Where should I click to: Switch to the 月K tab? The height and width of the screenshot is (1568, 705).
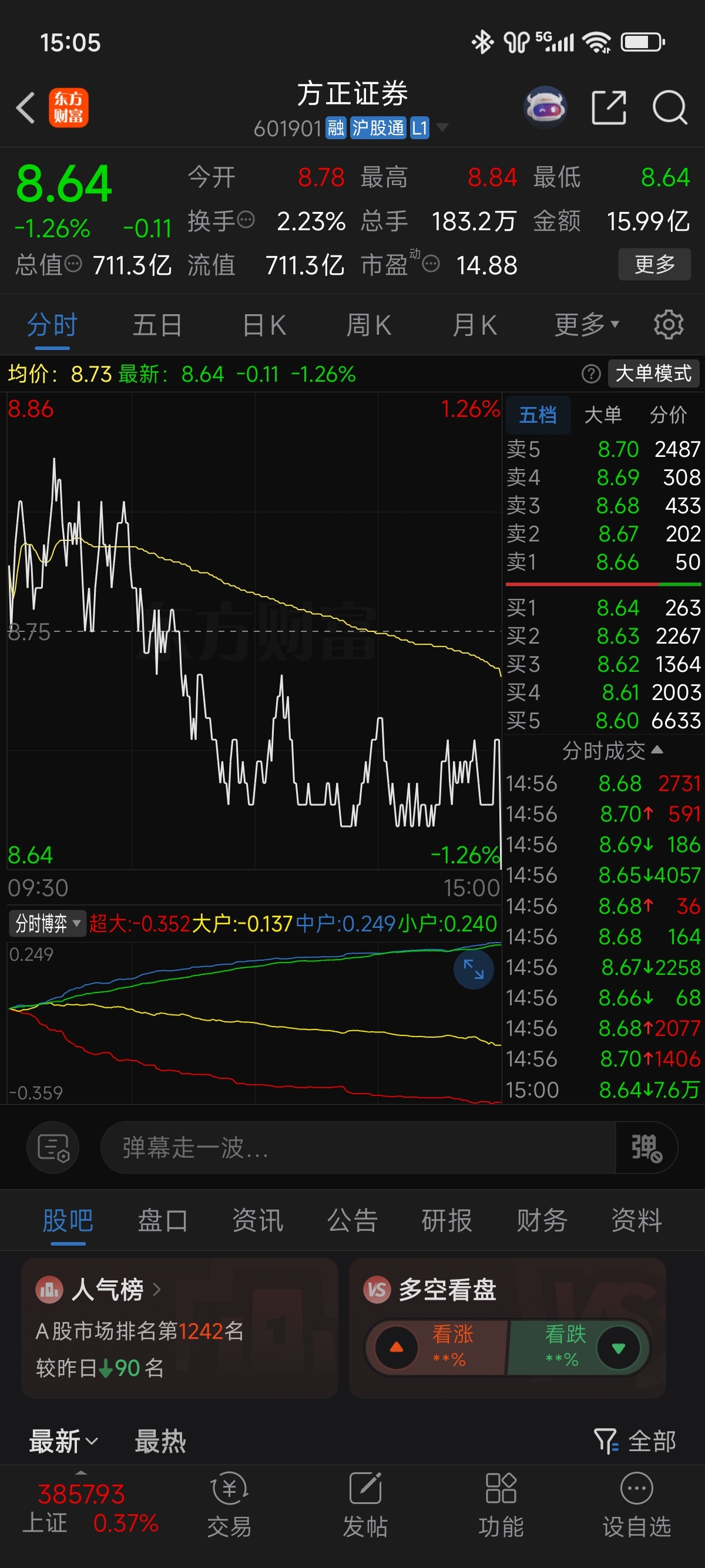pyautogui.click(x=474, y=324)
